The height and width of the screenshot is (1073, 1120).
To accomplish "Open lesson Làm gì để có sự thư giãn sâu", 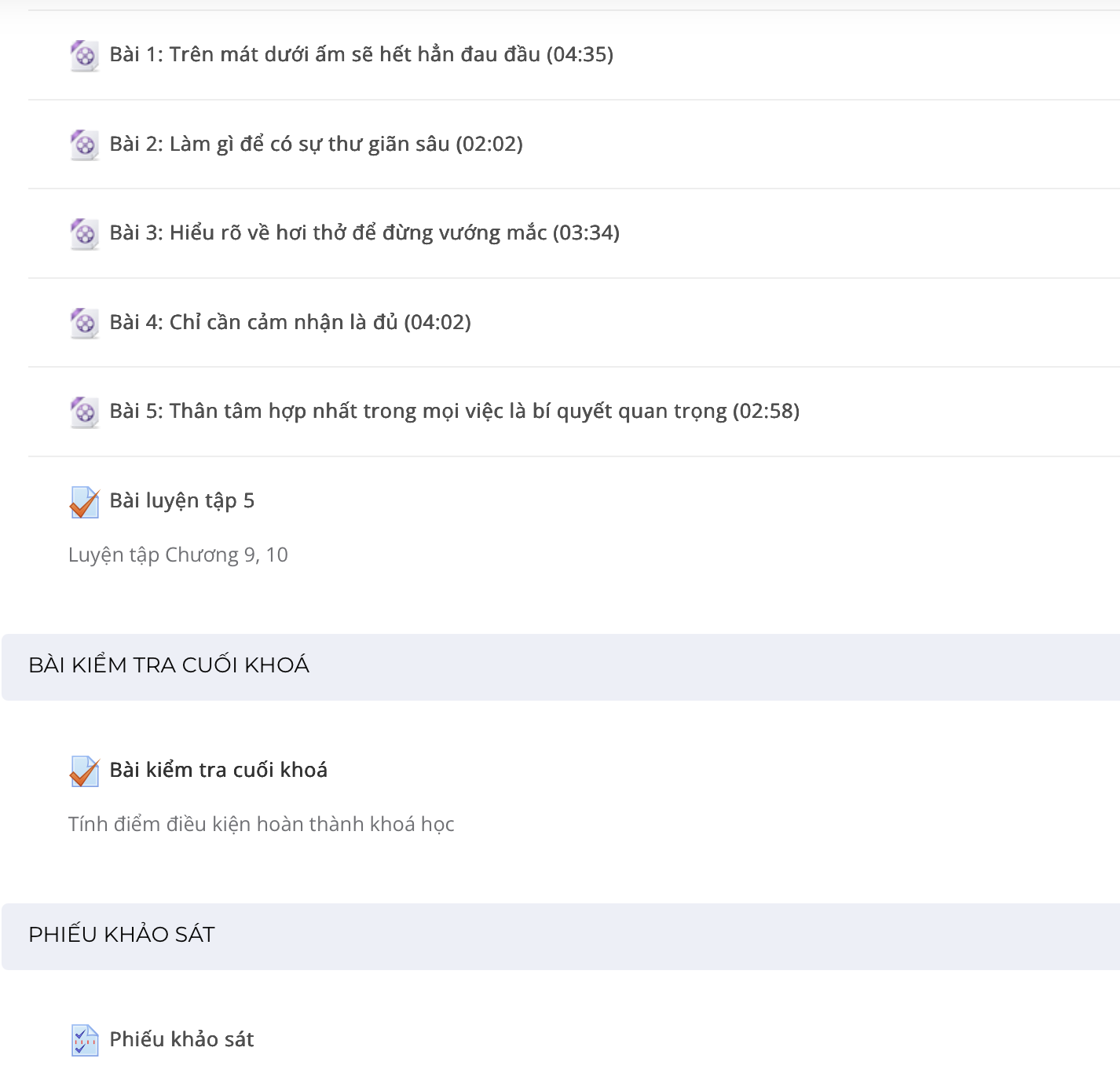I will (x=316, y=144).
